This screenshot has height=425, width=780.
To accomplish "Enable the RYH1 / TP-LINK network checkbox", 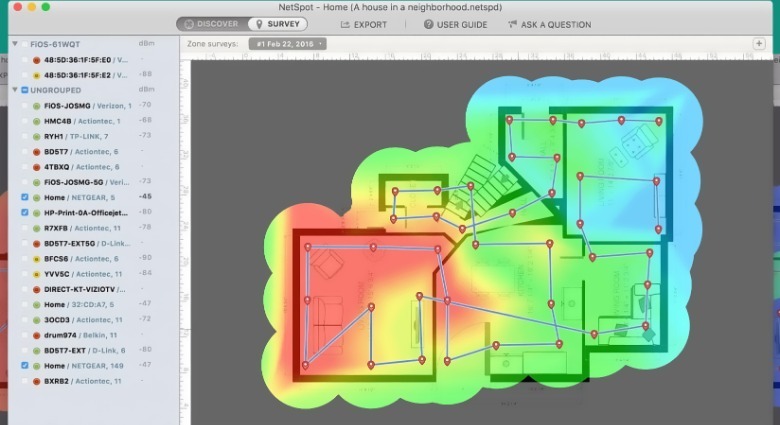I will 24,136.
